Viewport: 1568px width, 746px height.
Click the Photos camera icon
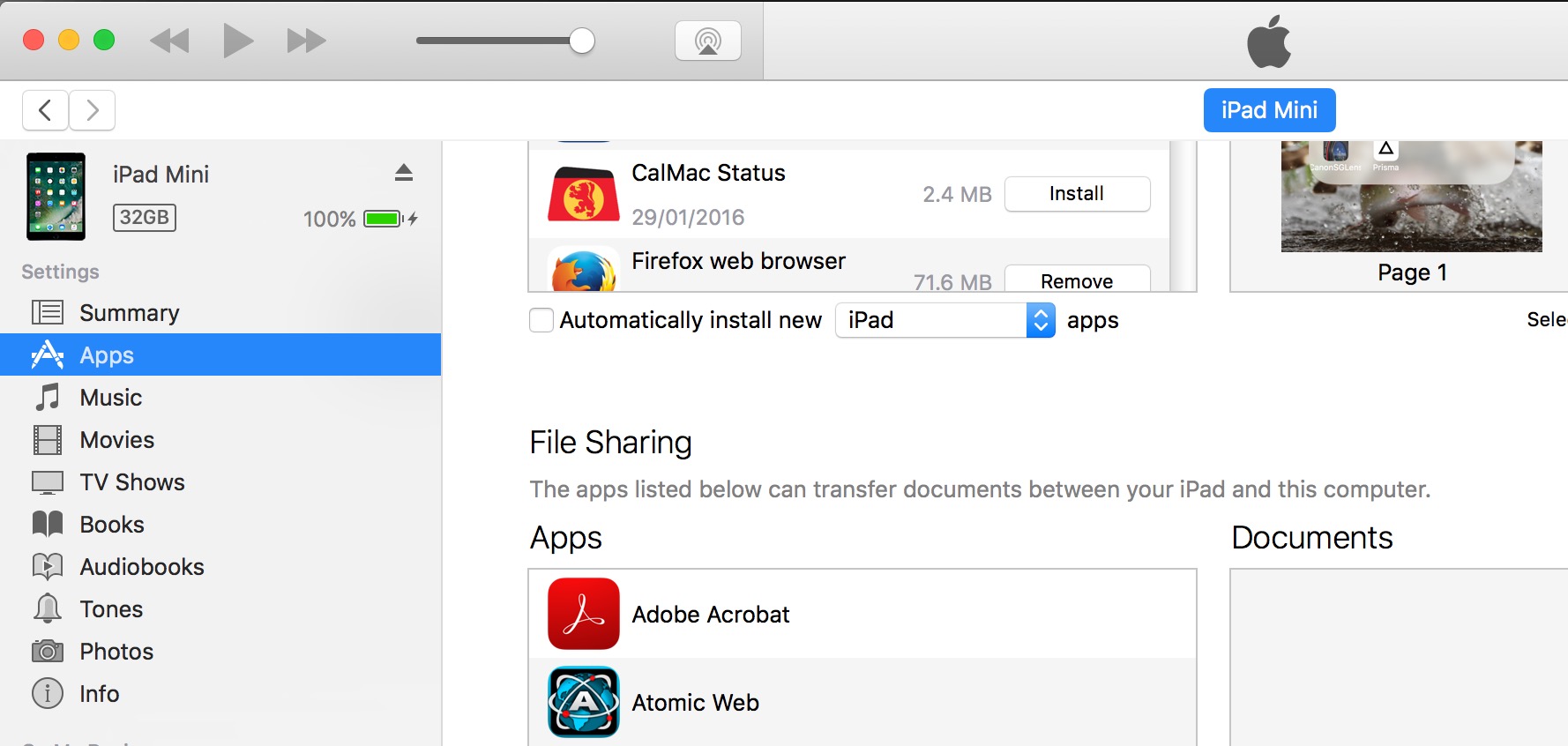click(48, 651)
